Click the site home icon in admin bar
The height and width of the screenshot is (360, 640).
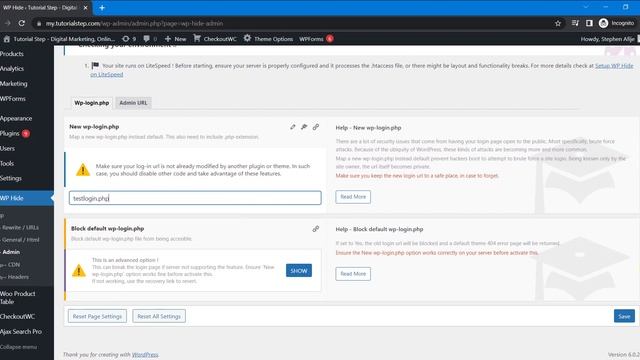pyautogui.click(x=7, y=39)
